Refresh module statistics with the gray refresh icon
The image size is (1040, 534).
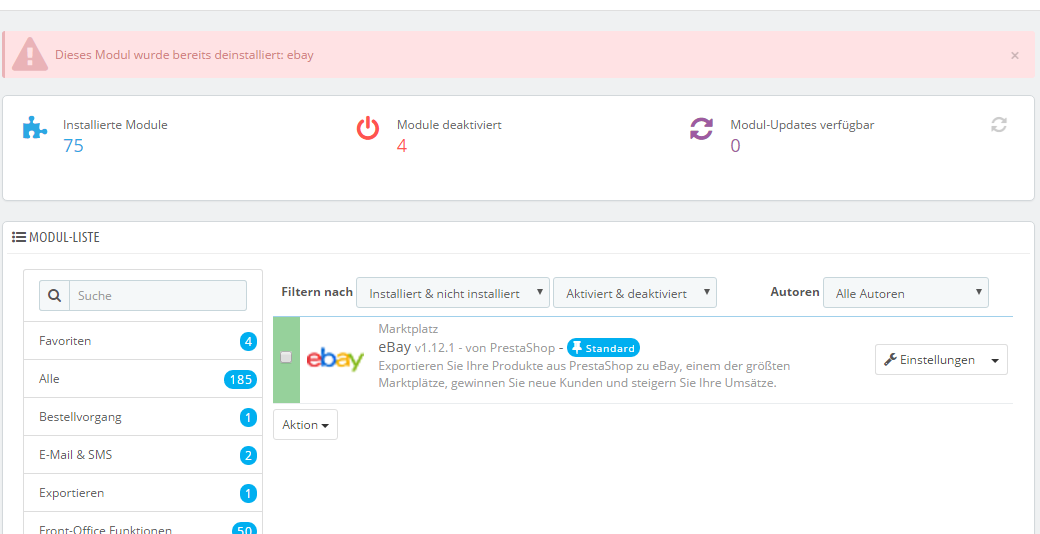pos(999,124)
